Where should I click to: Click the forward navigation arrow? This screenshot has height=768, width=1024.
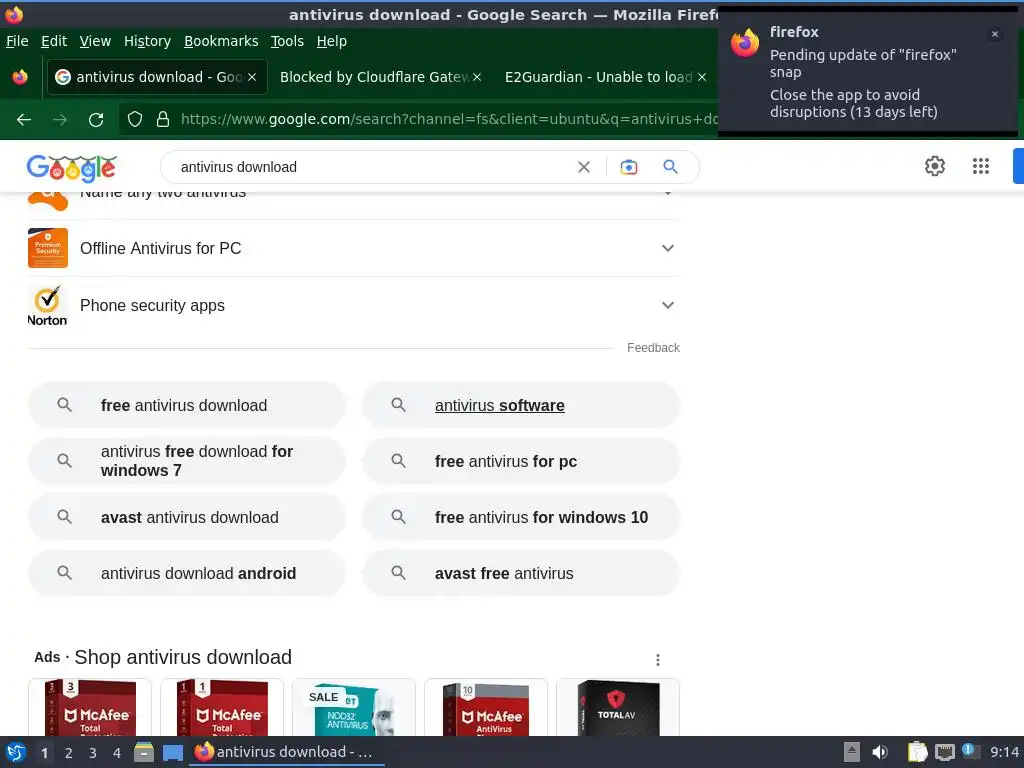60,120
